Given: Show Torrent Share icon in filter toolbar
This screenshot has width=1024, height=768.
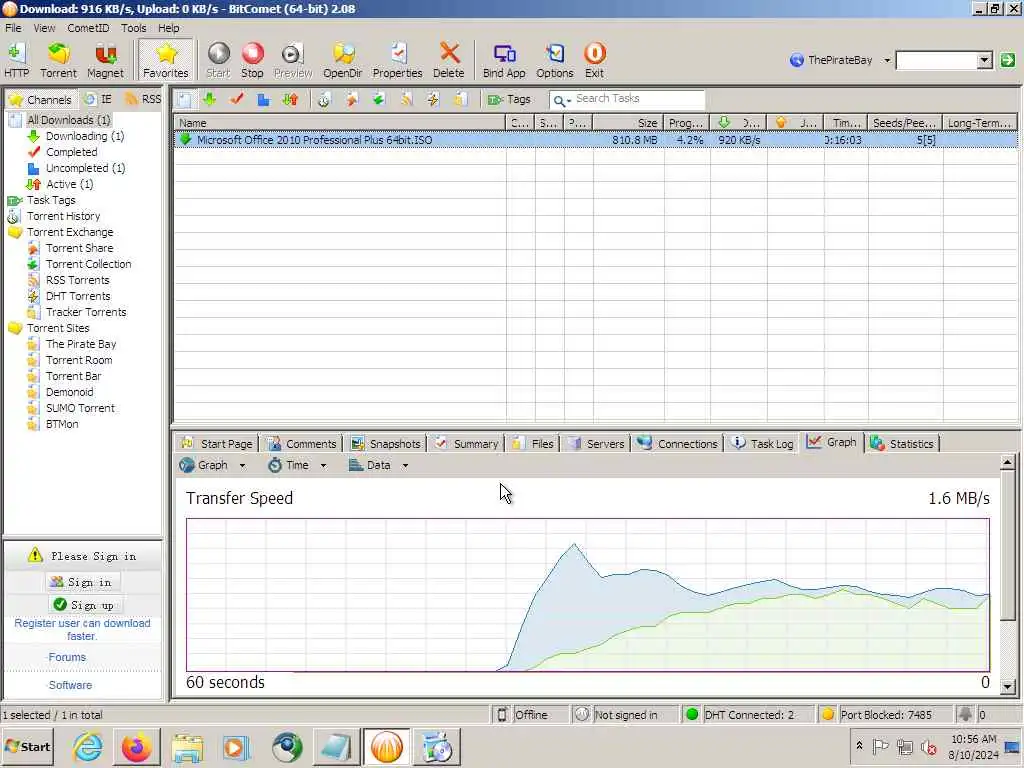Looking at the screenshot, I should [x=352, y=99].
